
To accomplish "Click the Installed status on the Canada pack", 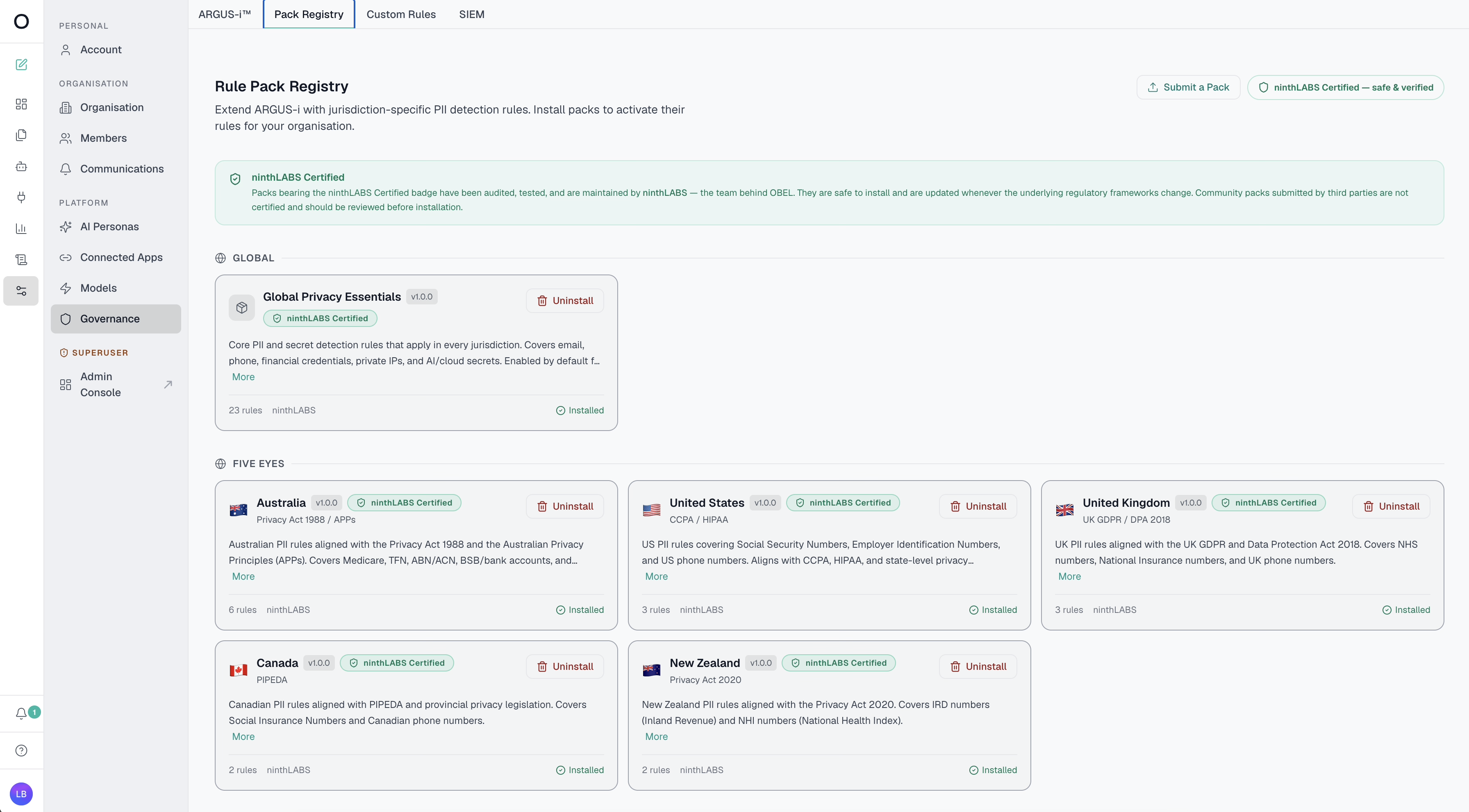I will click(x=580, y=770).
